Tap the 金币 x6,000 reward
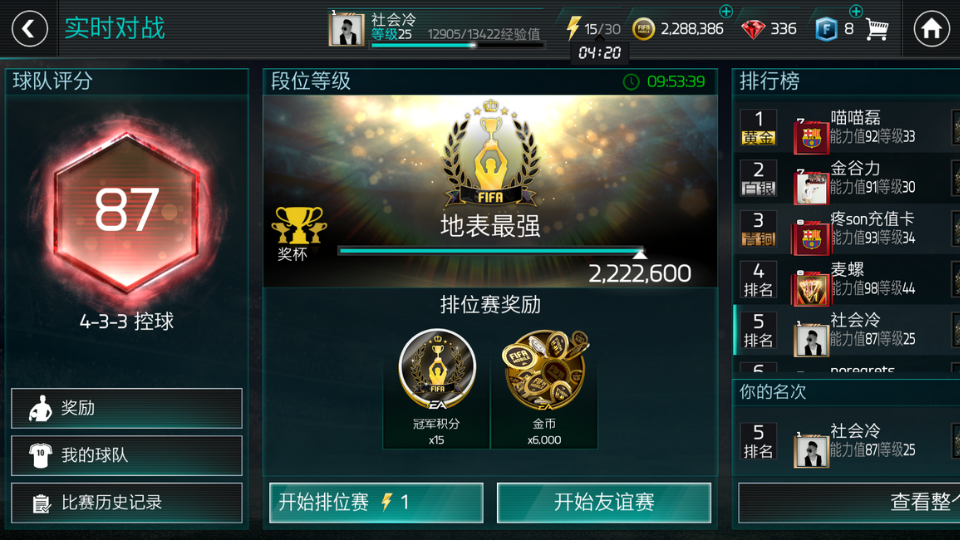This screenshot has height=540, width=960. [x=544, y=388]
